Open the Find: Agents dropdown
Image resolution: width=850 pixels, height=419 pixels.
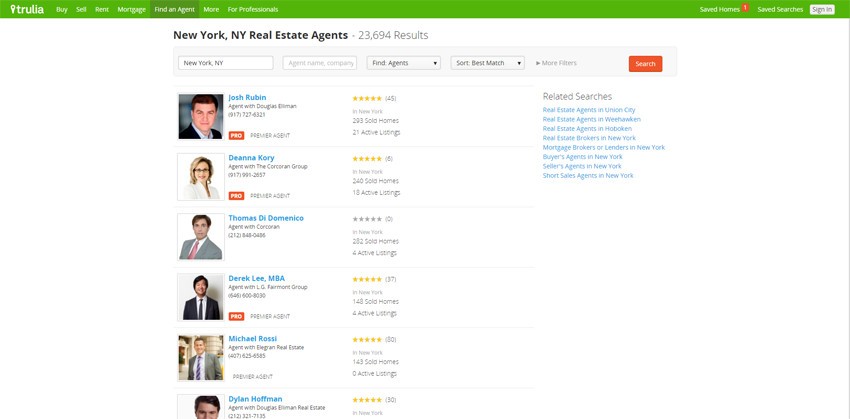coord(404,63)
